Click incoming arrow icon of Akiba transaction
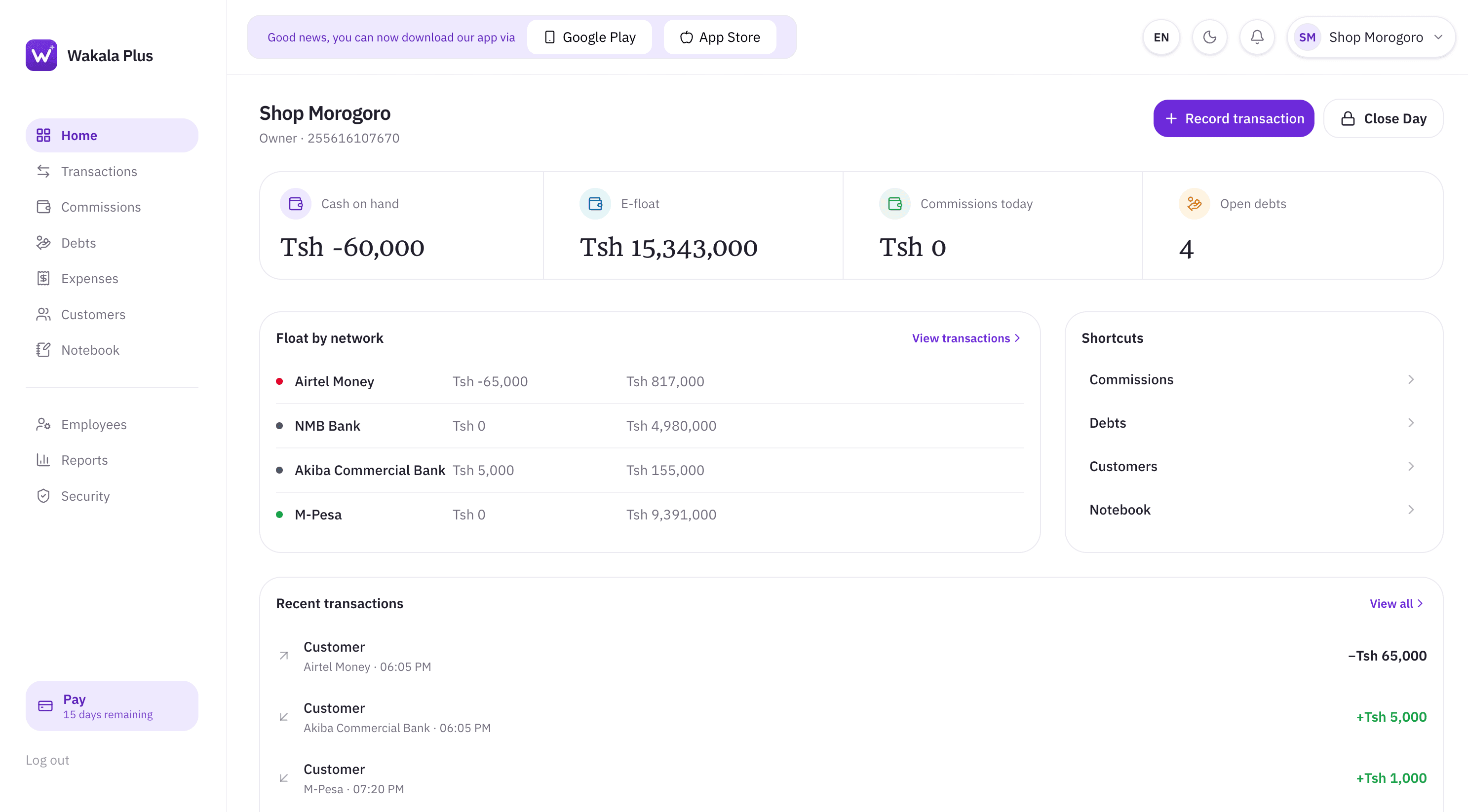This screenshot has height=812, width=1468. [284, 717]
